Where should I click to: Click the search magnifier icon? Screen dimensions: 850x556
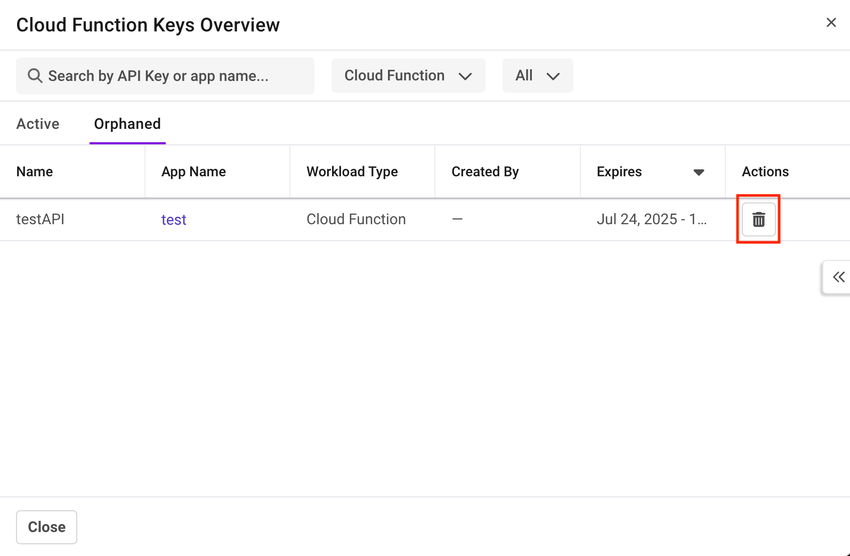[35, 76]
